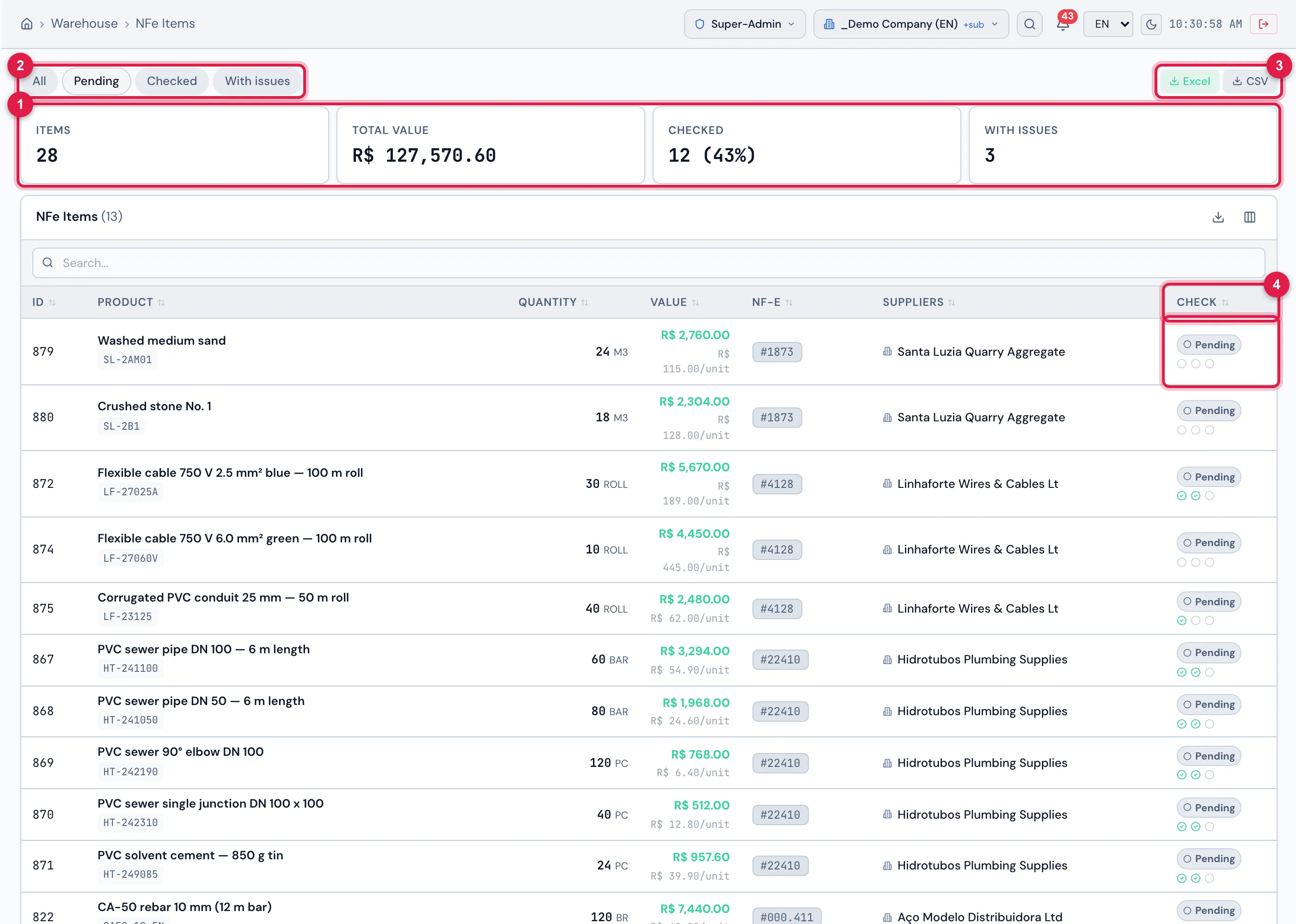Screen dimensions: 1296x924
Task: Open the column visibility icon
Action: pos(1250,217)
